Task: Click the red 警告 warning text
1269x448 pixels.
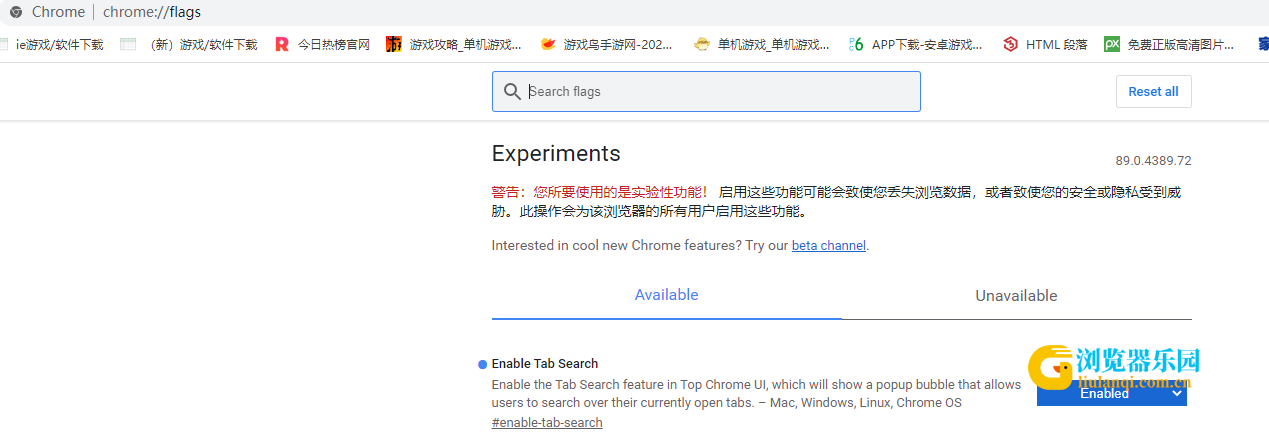Action: pyautogui.click(x=599, y=192)
